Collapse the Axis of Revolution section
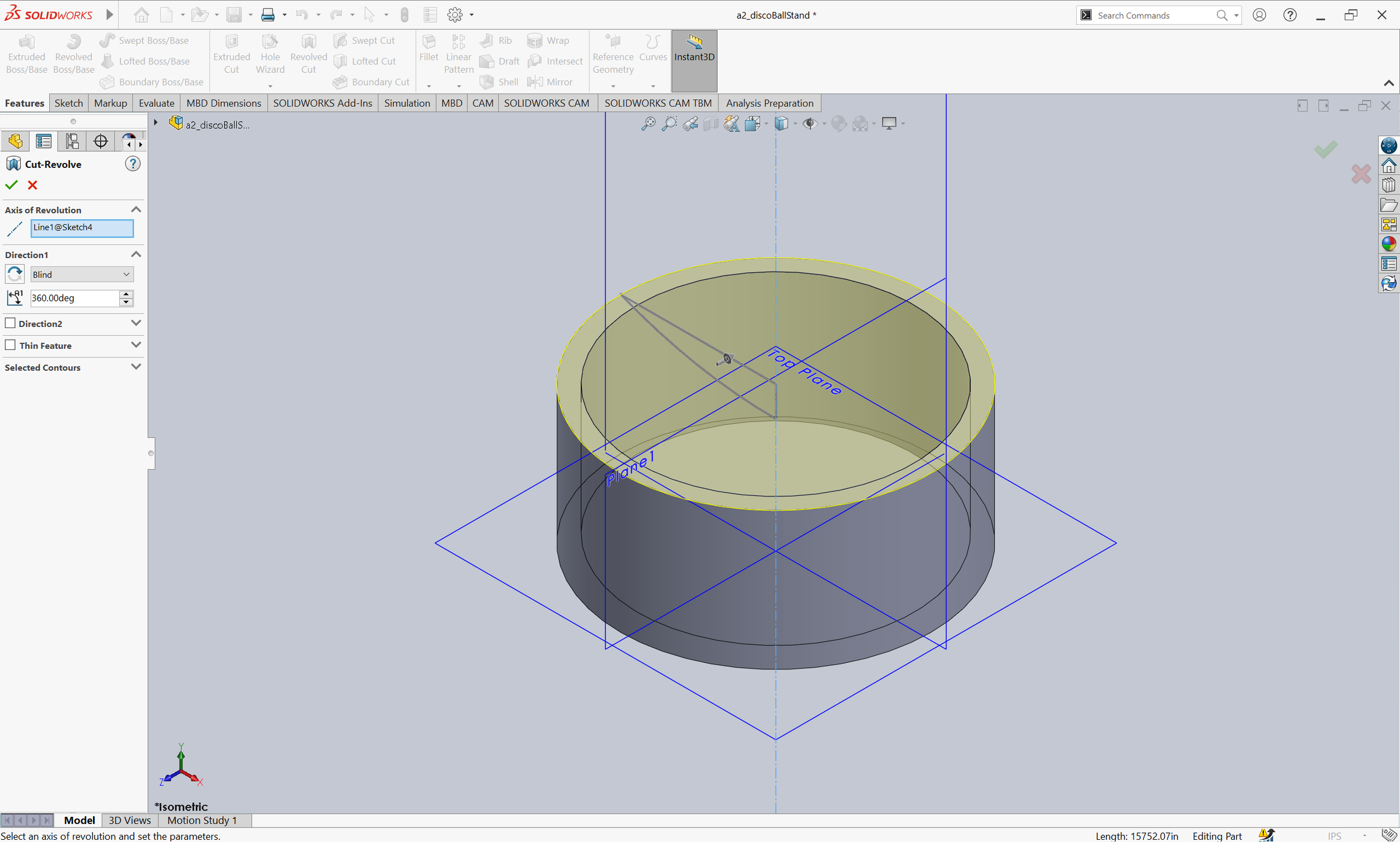1400x842 pixels. pyautogui.click(x=136, y=209)
